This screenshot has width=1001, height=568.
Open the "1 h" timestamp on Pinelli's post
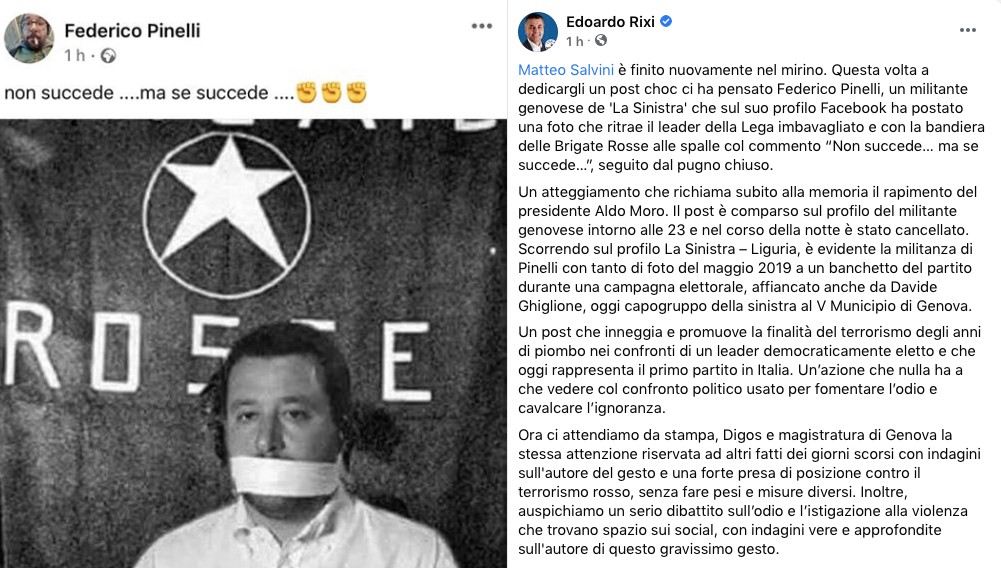coord(75,56)
